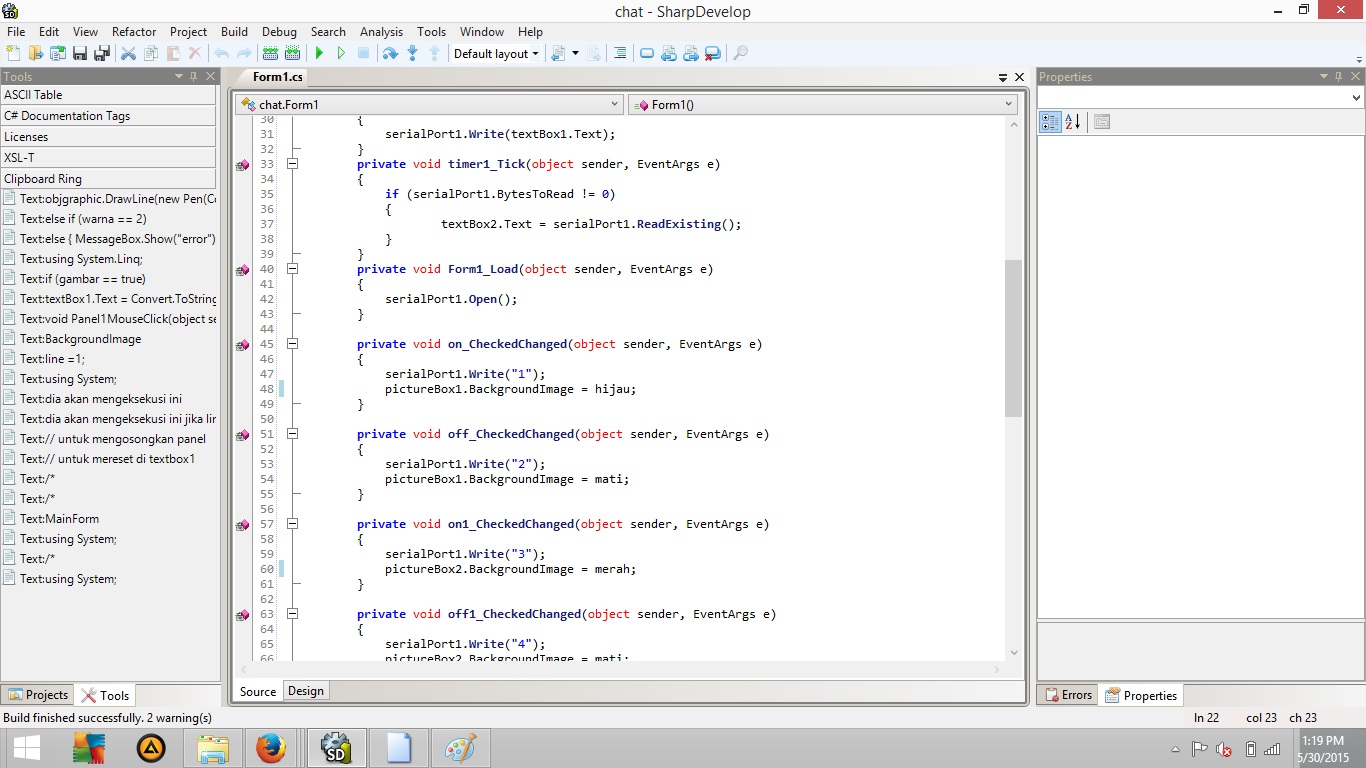Click the editor scroll-down arrow
Screen dimensions: 1366x768
pos(1013,652)
